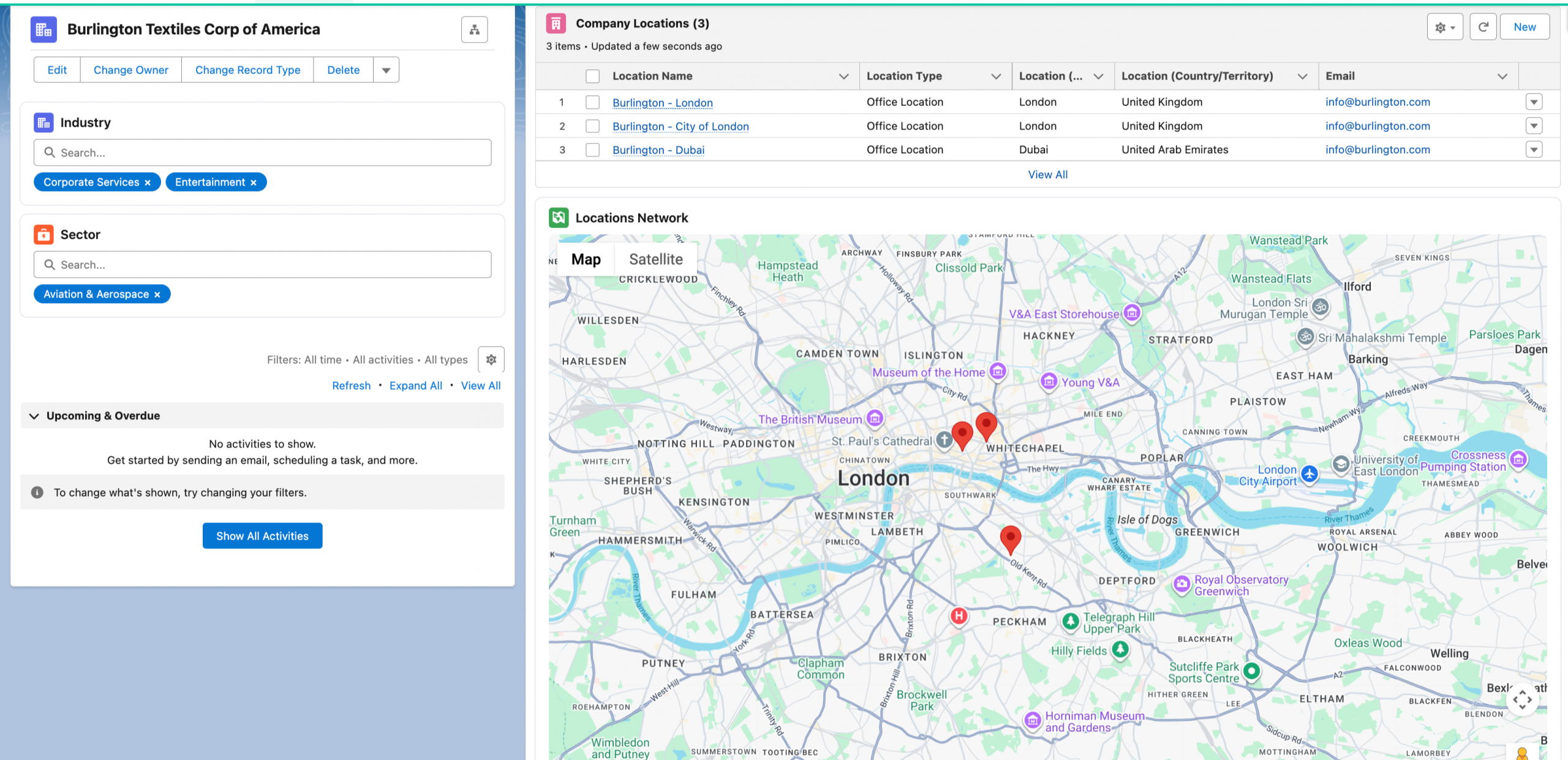This screenshot has width=1568, height=760.
Task: Click the Industry search field
Action: (x=262, y=152)
